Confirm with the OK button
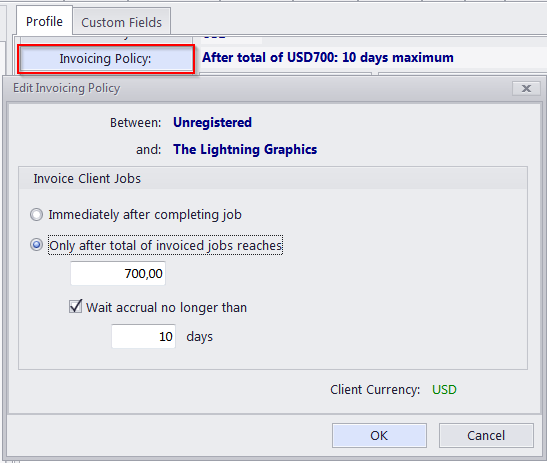The height and width of the screenshot is (463, 547). coord(379,435)
